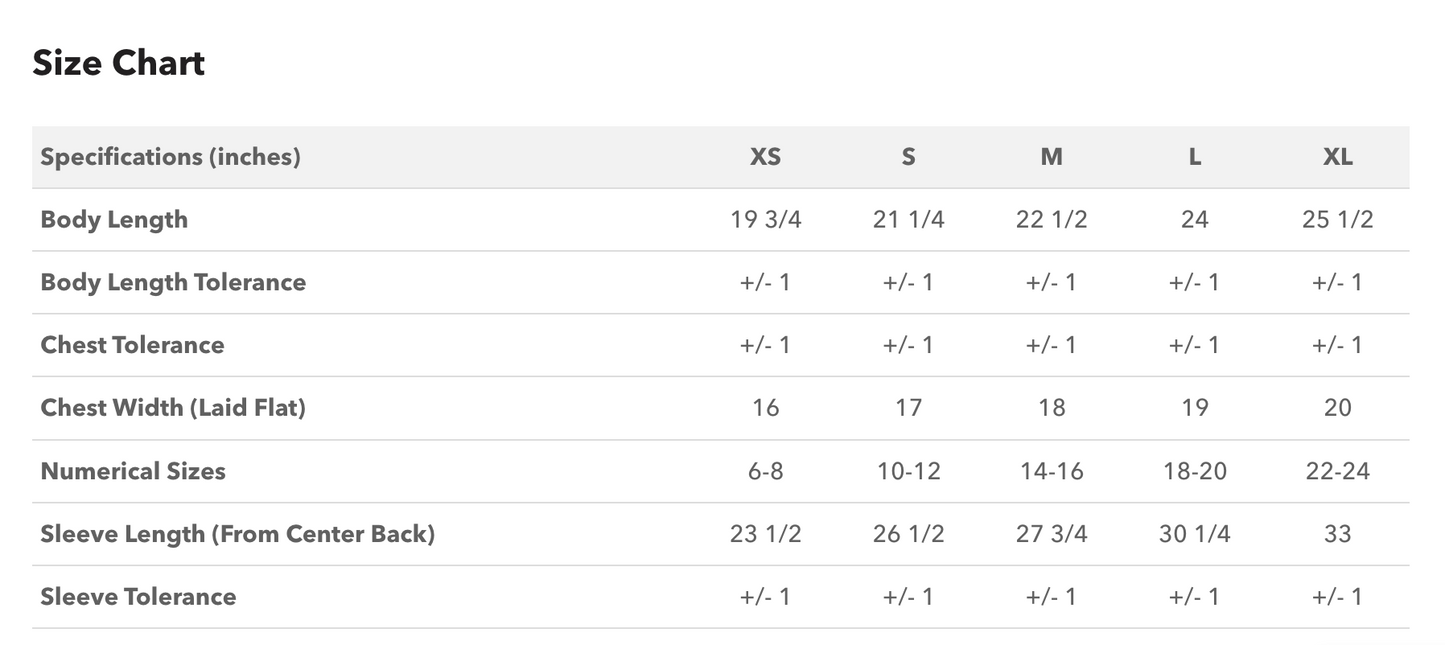Click Sleeve Length (From Center Back) label
Viewport: 1445px width, 645px height.
[237, 534]
